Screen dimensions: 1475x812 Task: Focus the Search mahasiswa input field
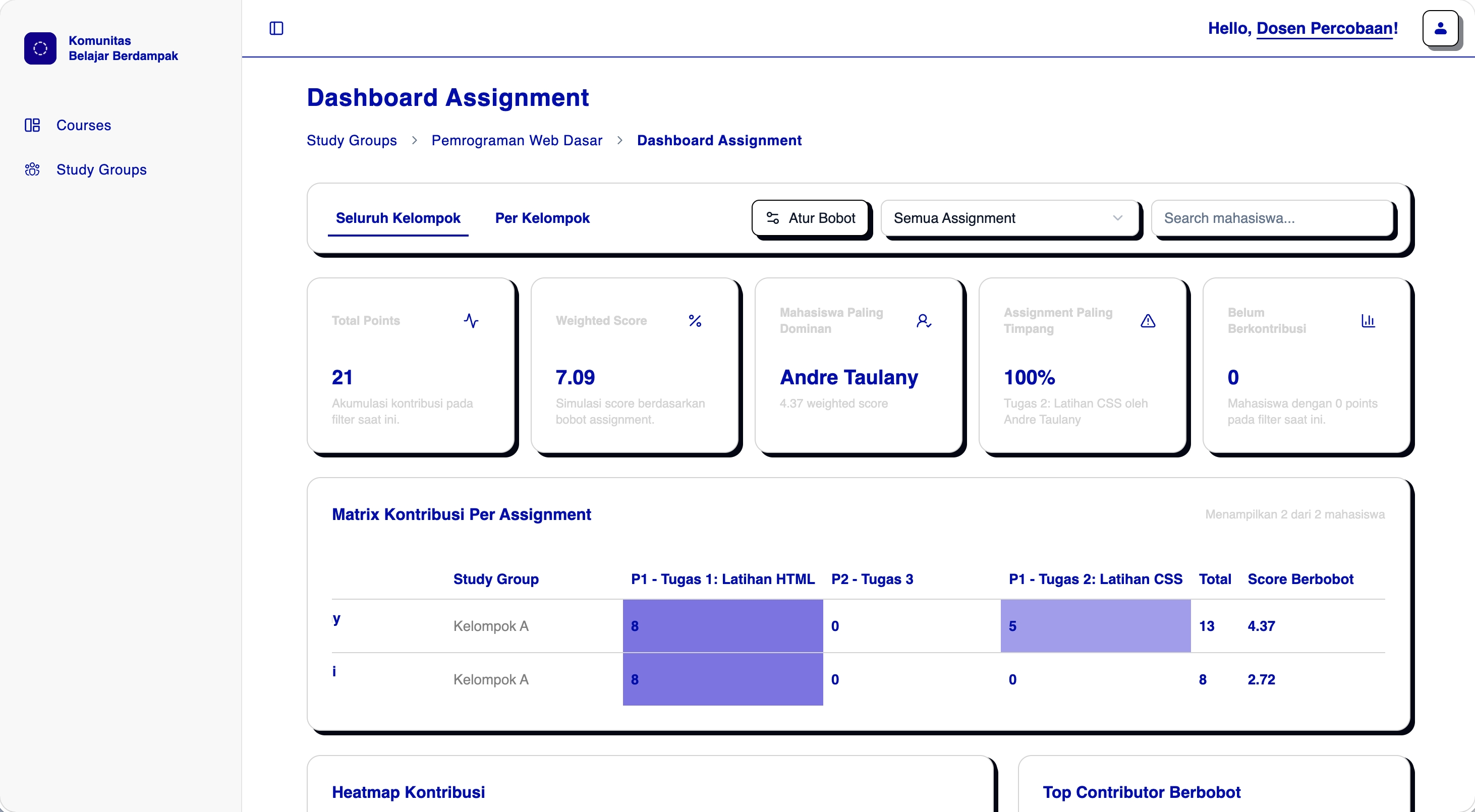pyautogui.click(x=1272, y=218)
